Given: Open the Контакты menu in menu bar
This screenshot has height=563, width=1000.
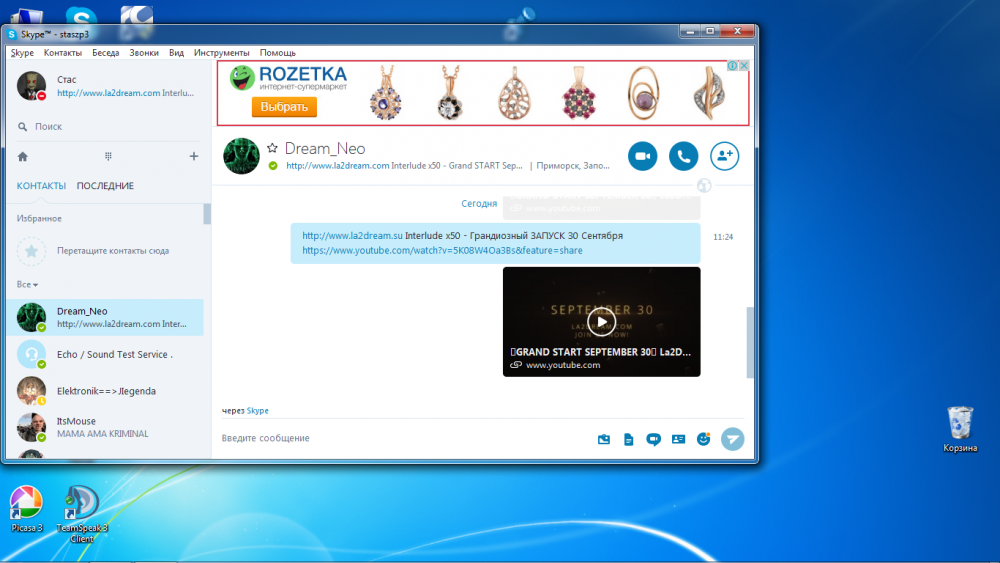Looking at the screenshot, I should pyautogui.click(x=63, y=52).
